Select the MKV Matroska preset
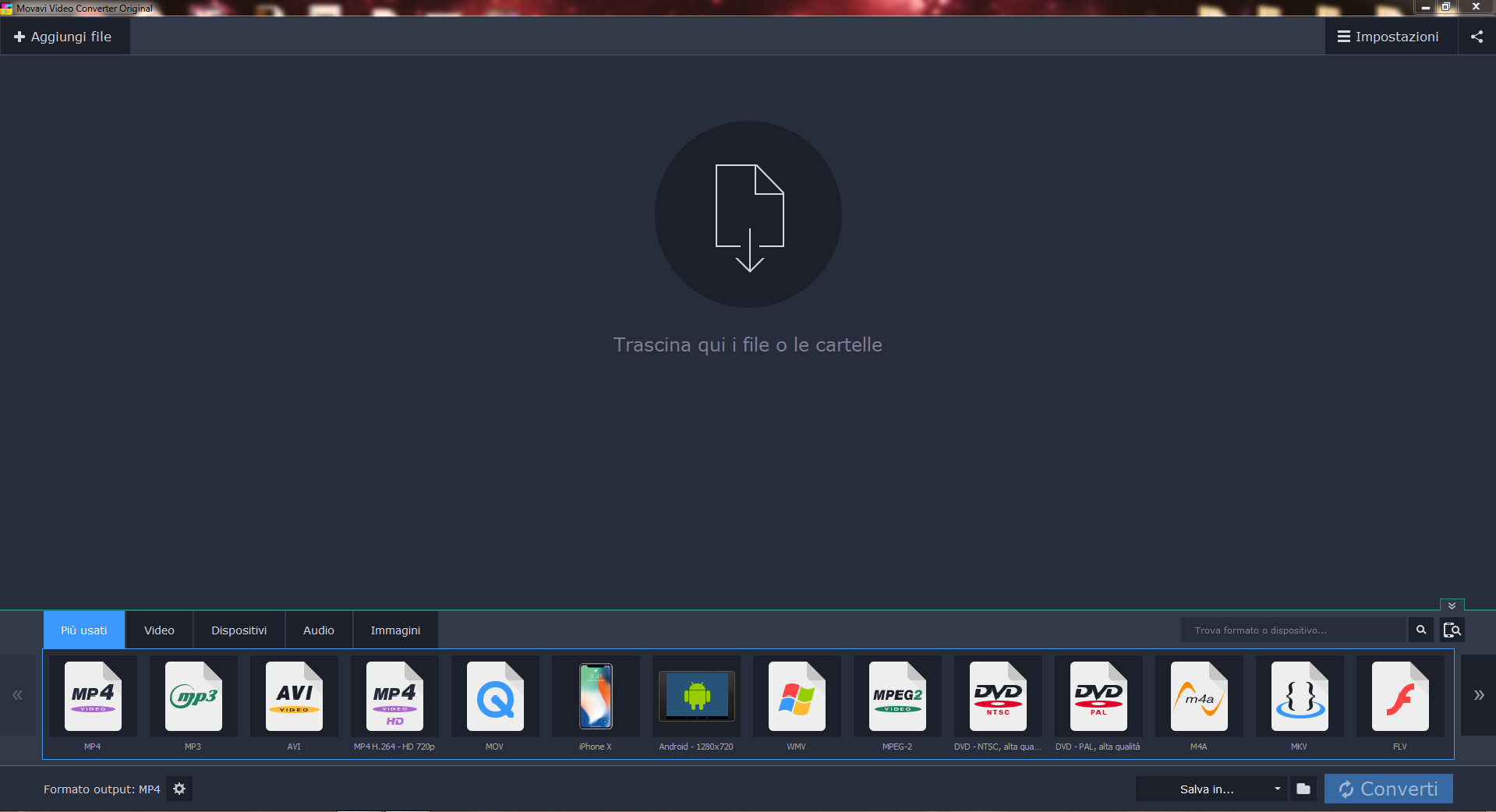The image size is (1496, 812). pyautogui.click(x=1299, y=697)
